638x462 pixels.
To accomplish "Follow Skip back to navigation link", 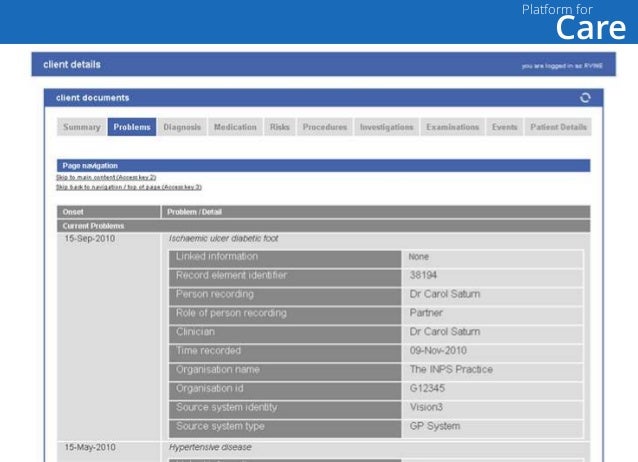I will click(x=129, y=187).
